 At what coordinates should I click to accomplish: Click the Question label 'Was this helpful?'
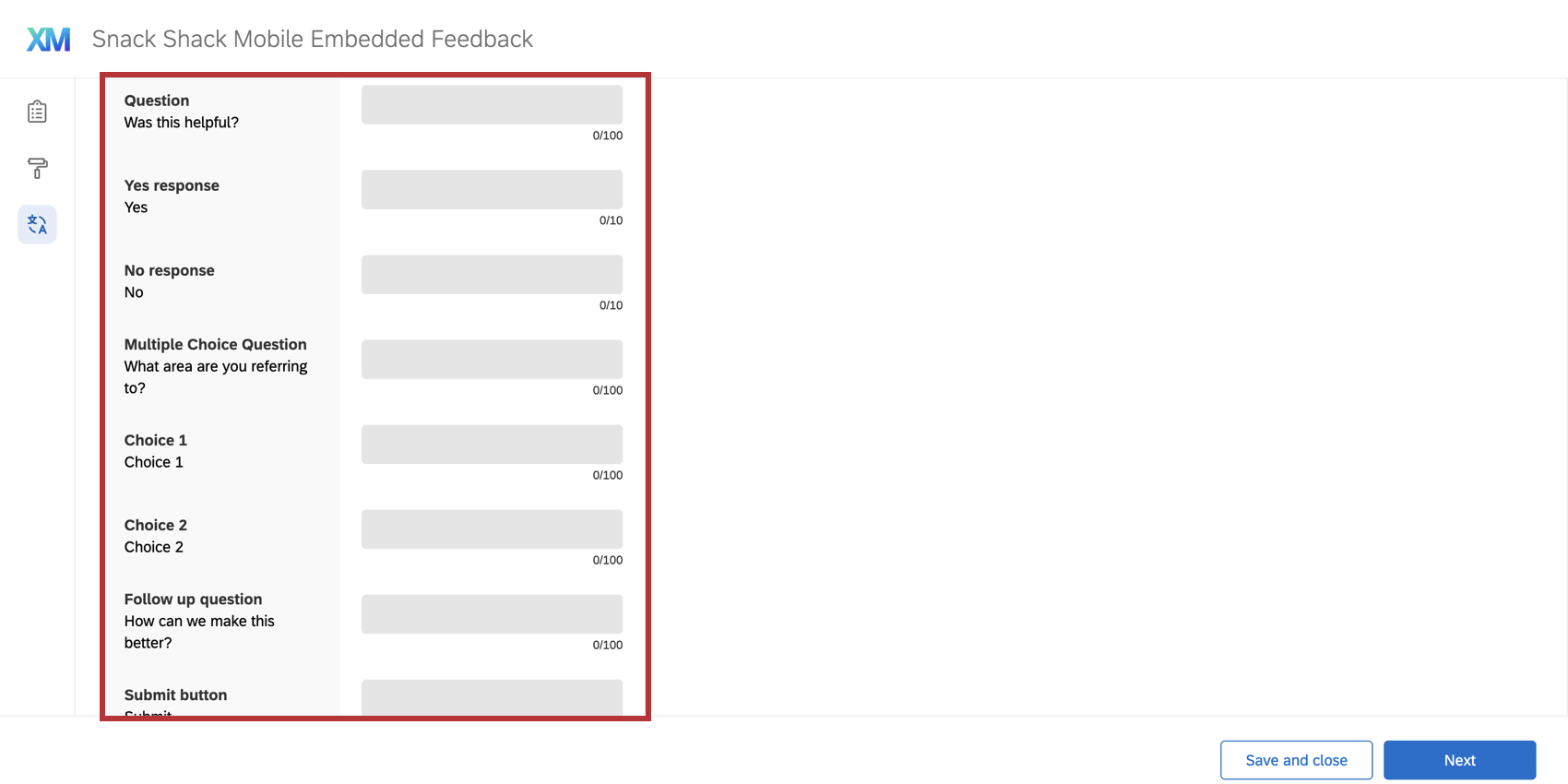click(182, 122)
